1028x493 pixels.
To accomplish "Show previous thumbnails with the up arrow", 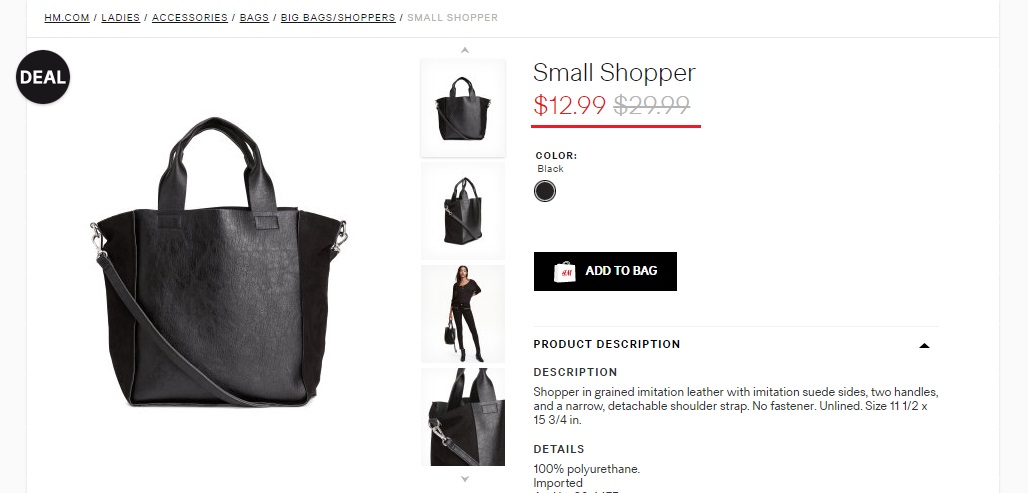I will coord(465,50).
